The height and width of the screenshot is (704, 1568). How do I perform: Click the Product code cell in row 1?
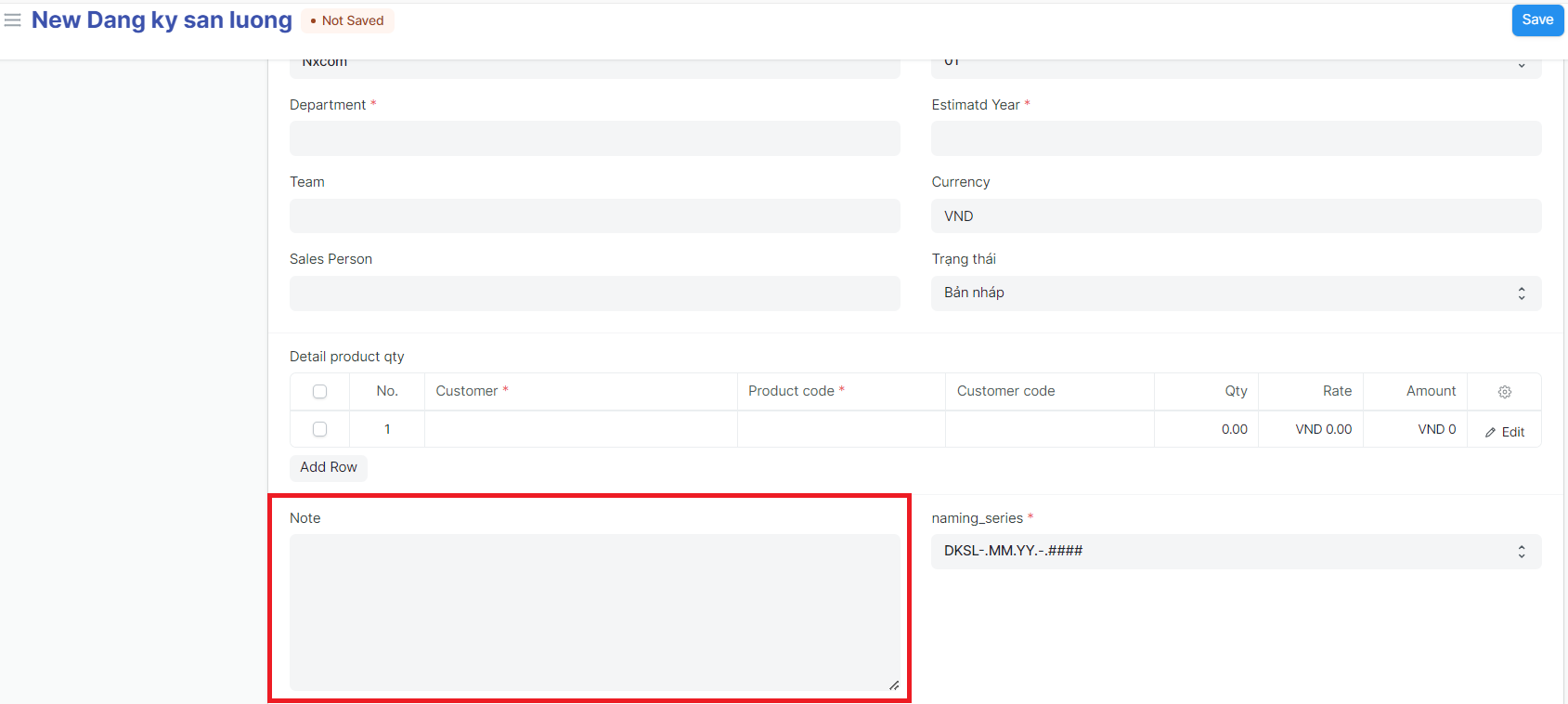[841, 429]
